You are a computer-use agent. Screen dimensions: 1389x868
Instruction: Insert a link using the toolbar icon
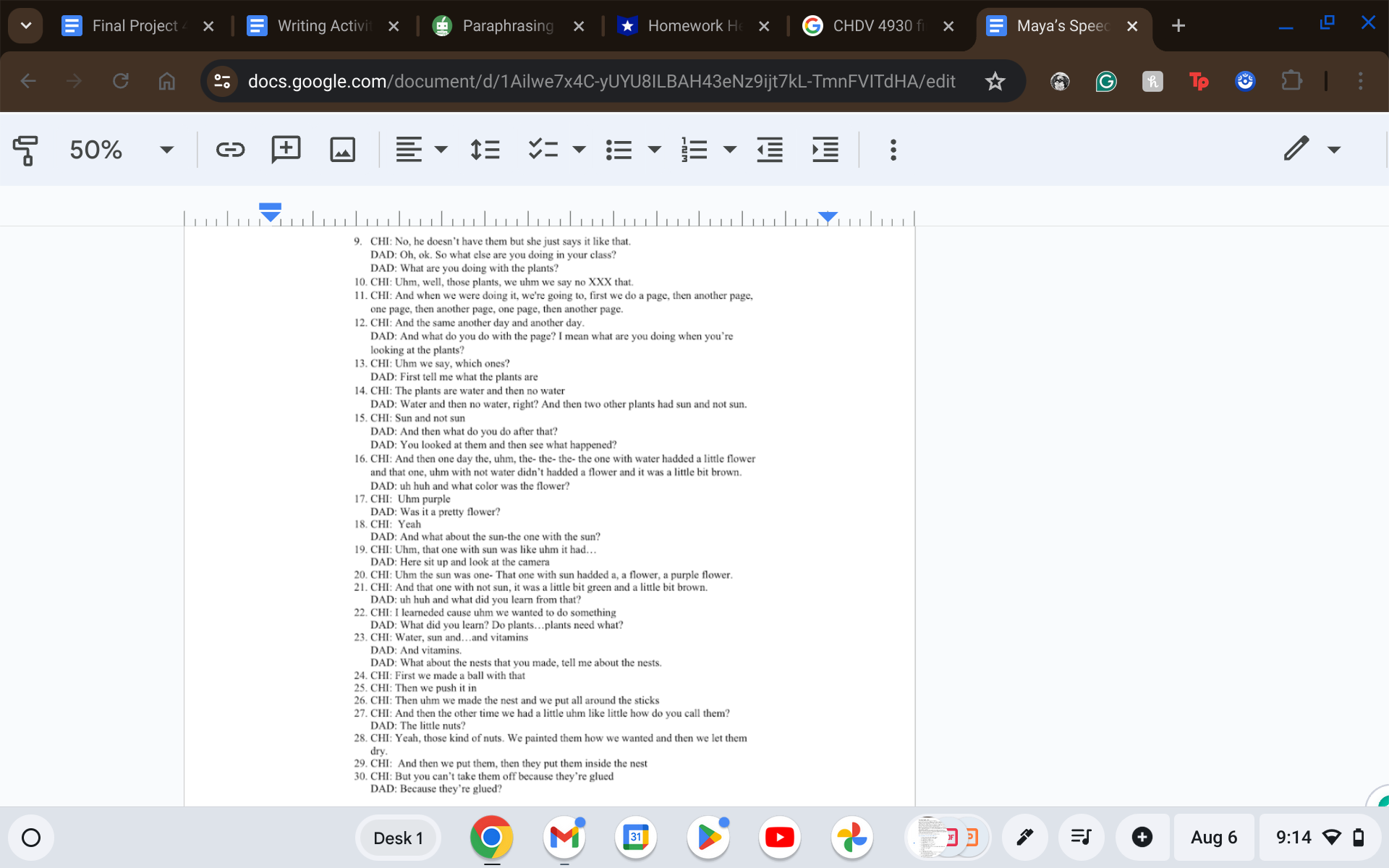click(230, 150)
